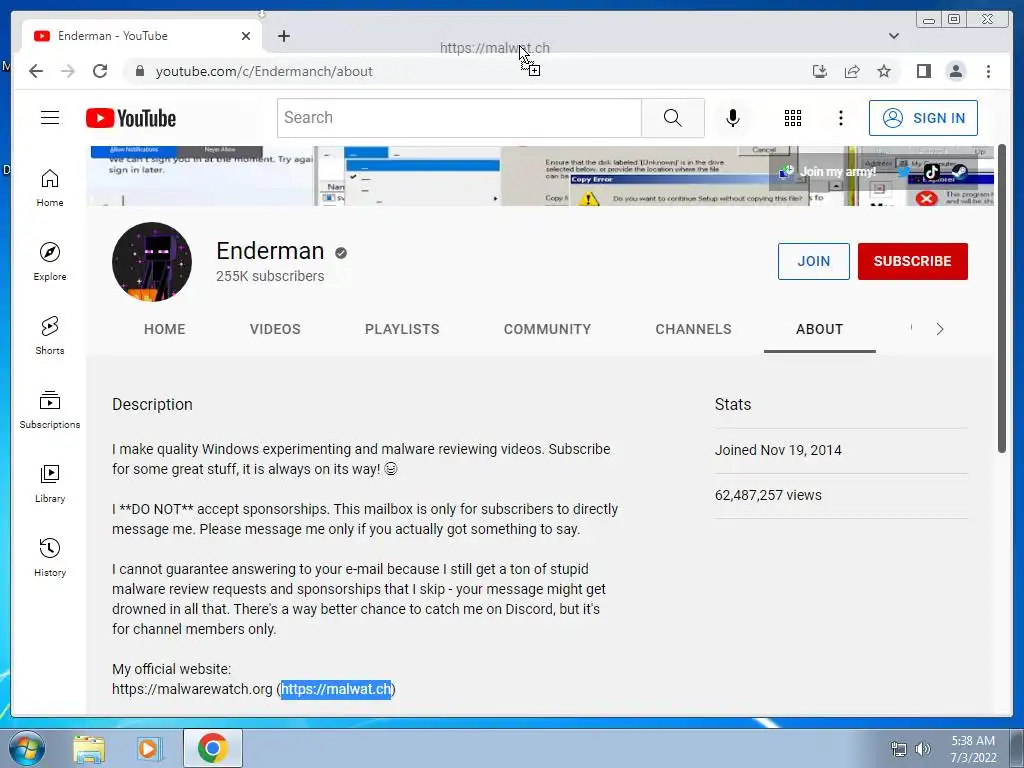Show more channel tabs with chevron
The width and height of the screenshot is (1024, 768).
940,329
